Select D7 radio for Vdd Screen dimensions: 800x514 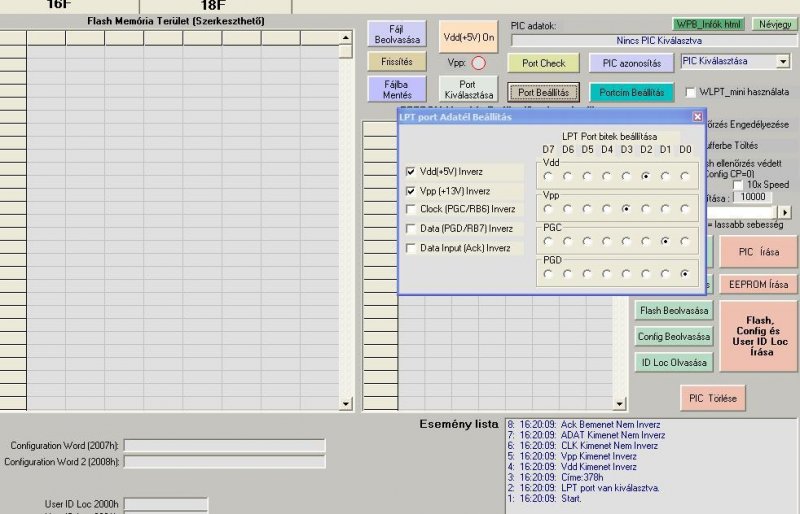pyautogui.click(x=548, y=176)
